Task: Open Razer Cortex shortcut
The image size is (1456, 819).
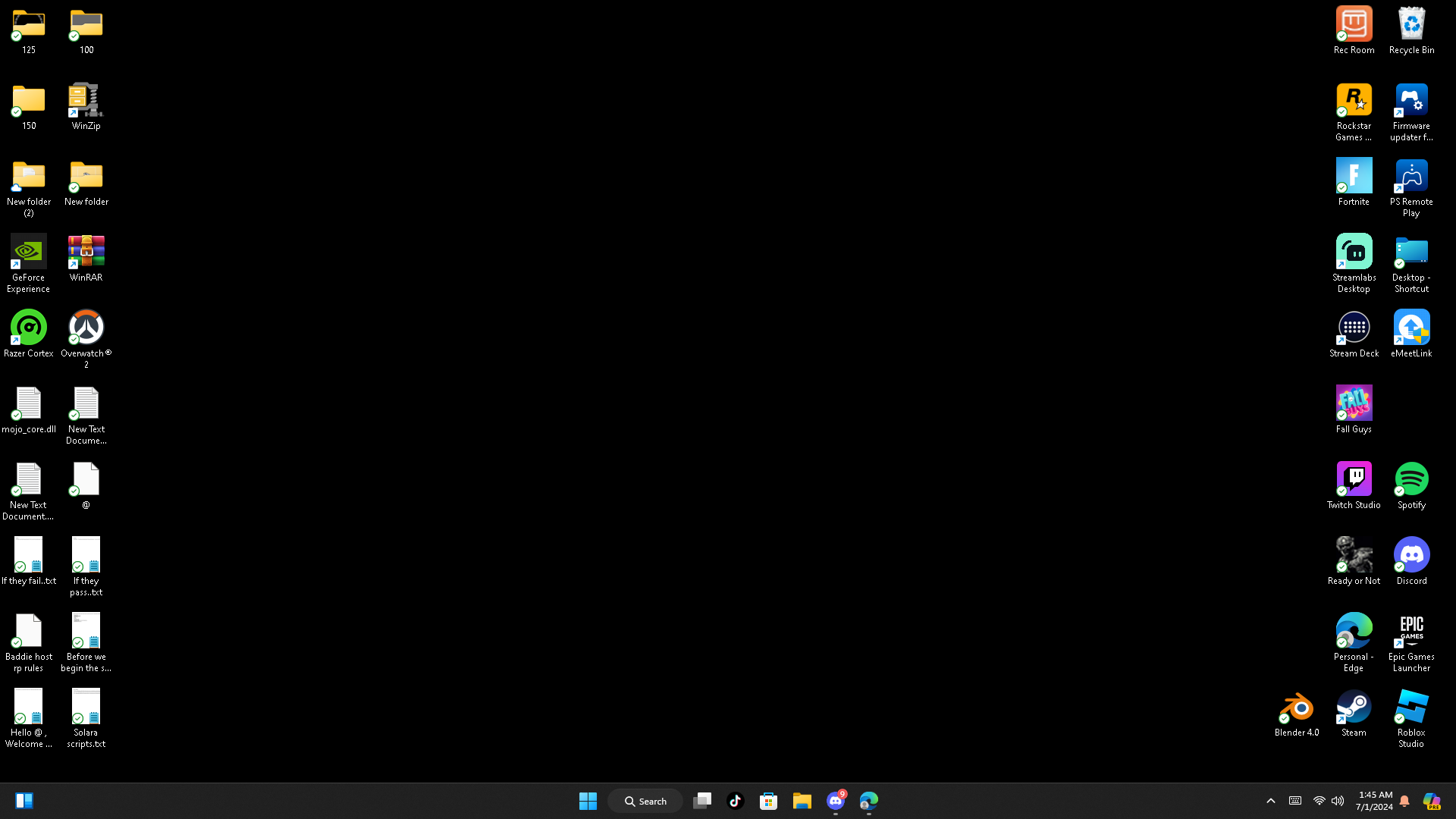Action: pos(28,334)
